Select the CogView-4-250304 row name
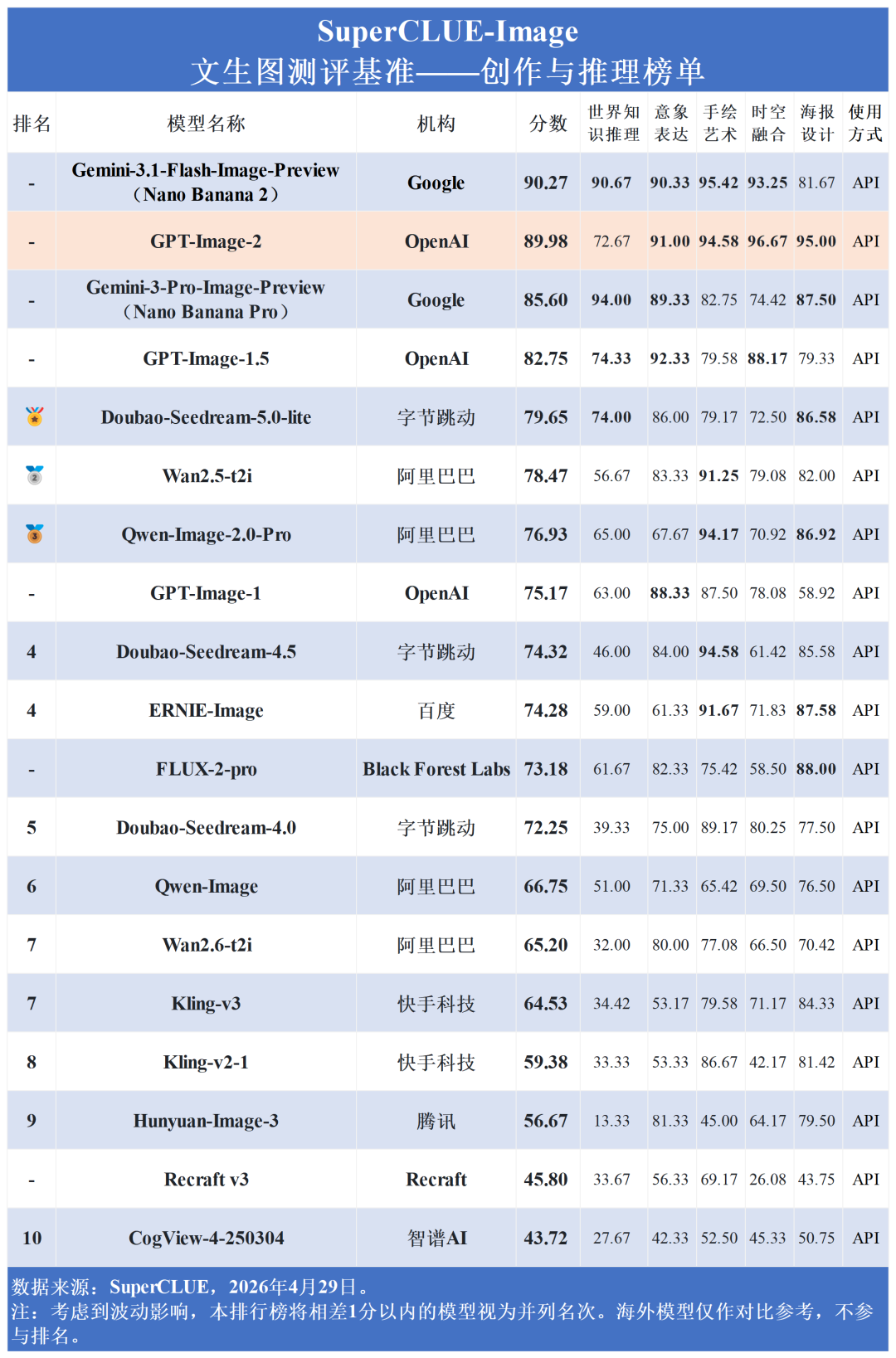896x1358 pixels. (x=206, y=1238)
